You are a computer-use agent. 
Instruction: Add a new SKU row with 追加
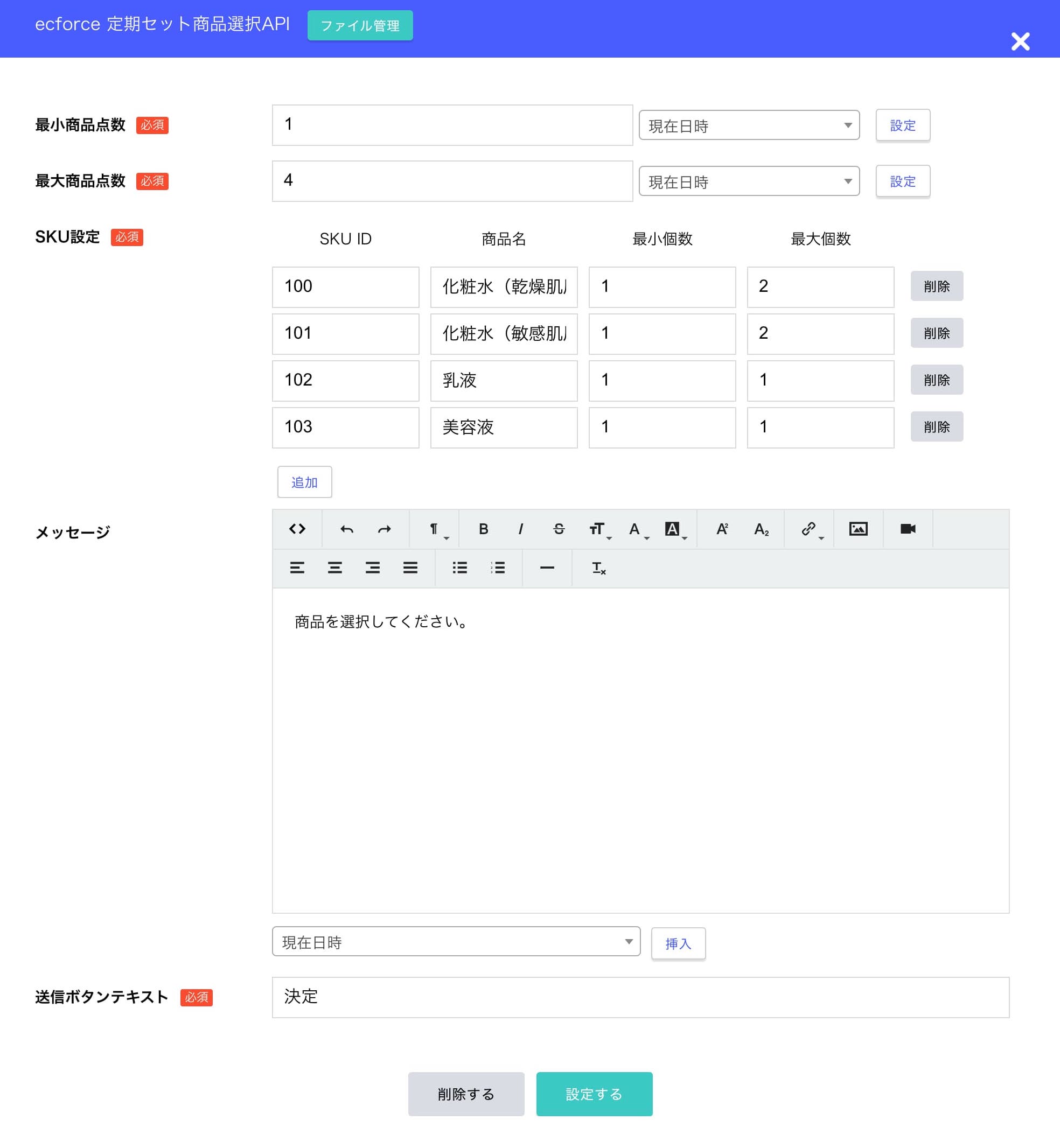tap(304, 482)
